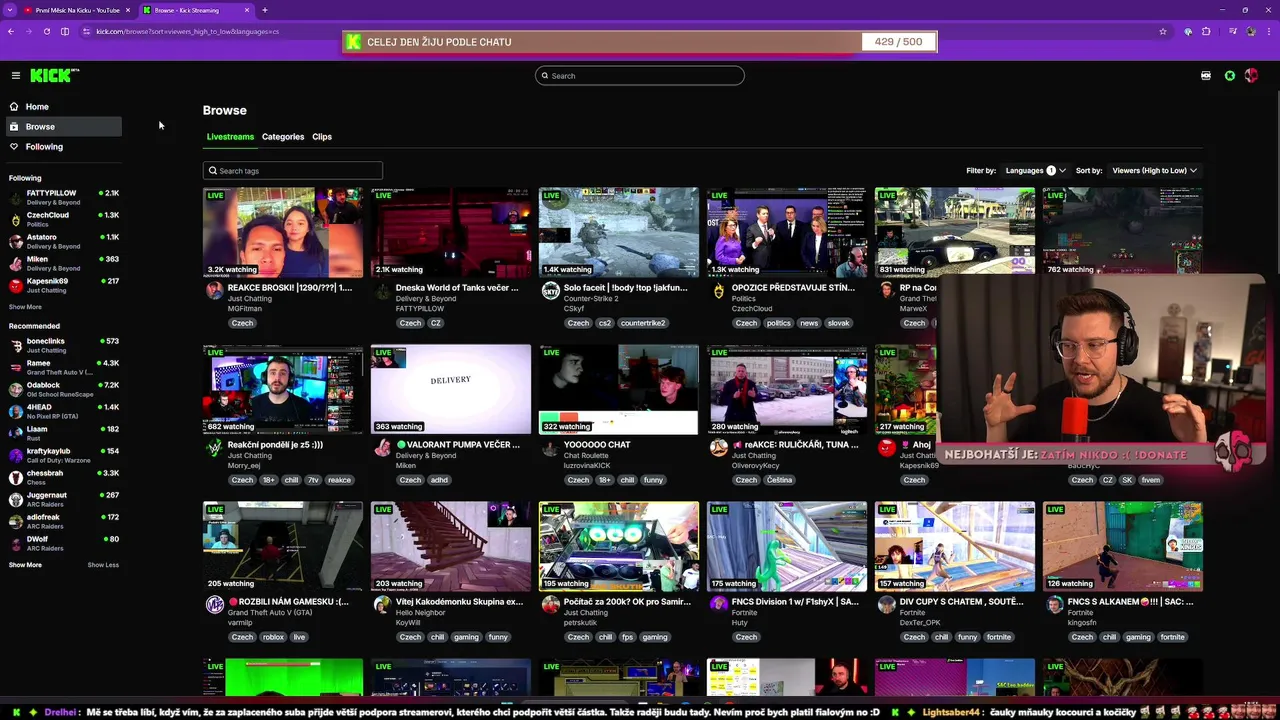Open stream title 'OPOZICE PŘEDSTAVUJE STÍN...'
Image resolution: width=1280 pixels, height=720 pixels.
793,288
